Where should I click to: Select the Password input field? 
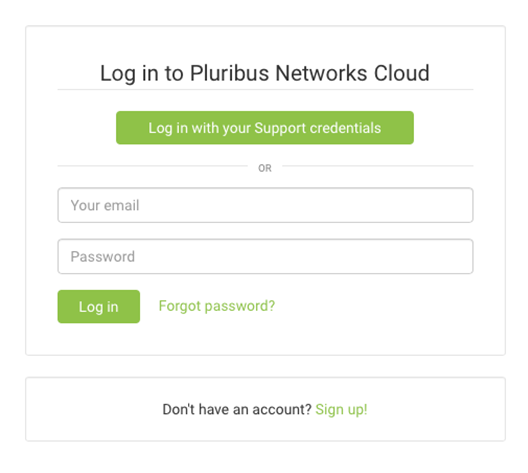click(265, 256)
